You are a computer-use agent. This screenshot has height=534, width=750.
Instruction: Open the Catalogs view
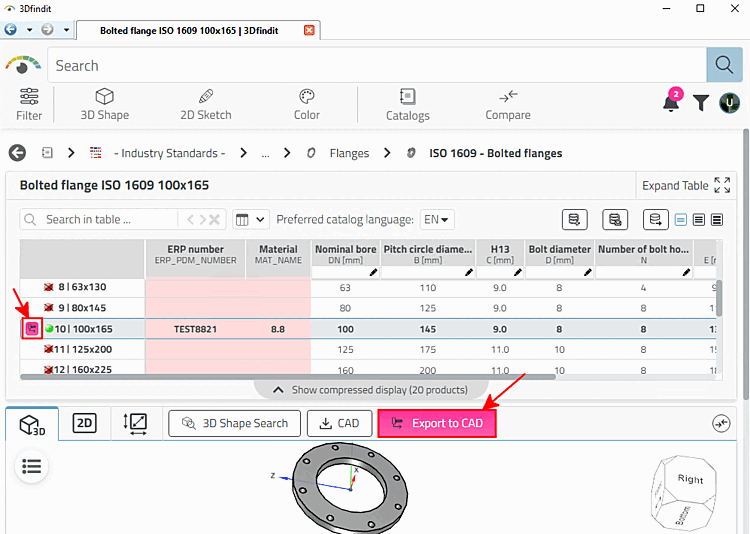tap(408, 104)
